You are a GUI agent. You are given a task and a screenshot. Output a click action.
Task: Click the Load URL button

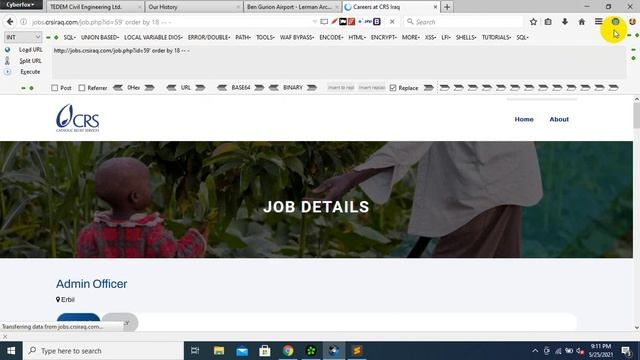(x=30, y=49)
